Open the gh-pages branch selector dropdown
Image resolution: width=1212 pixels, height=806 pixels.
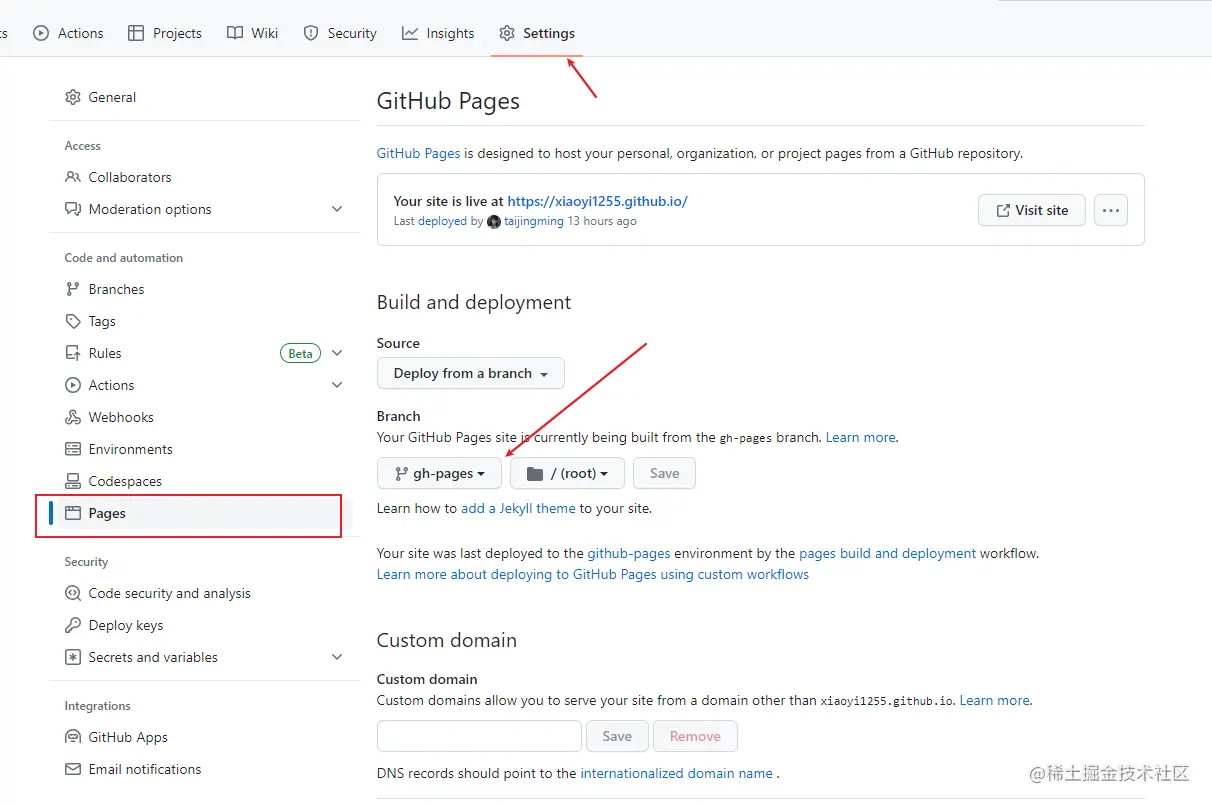pos(439,473)
